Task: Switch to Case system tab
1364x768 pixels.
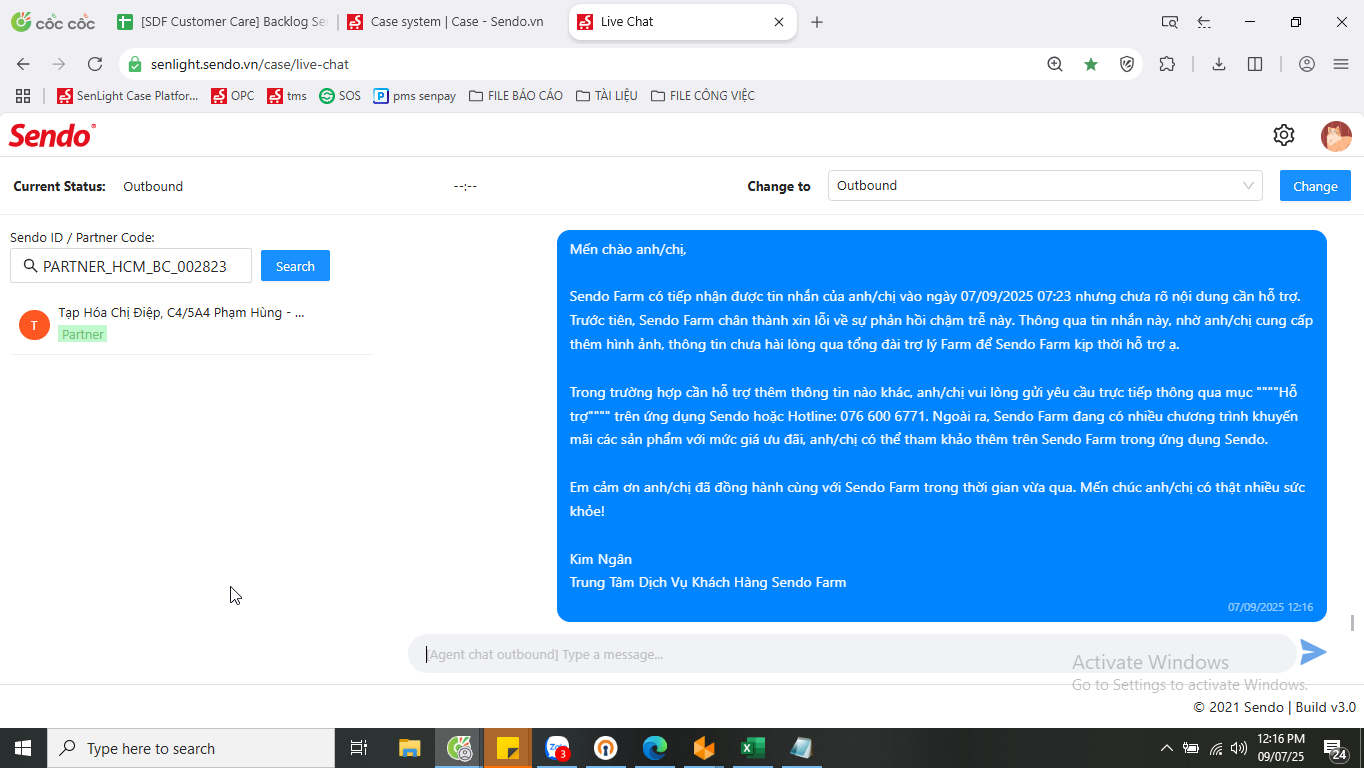Action: pos(445,21)
